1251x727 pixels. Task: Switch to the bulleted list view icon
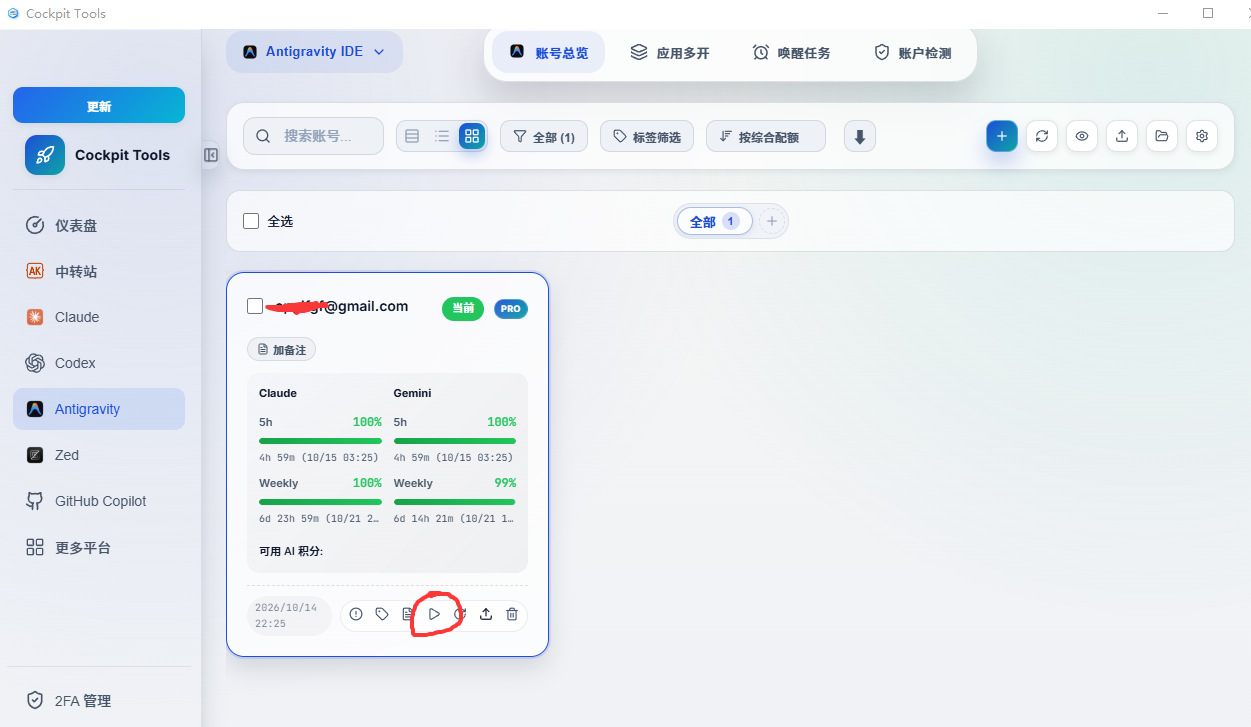tap(442, 136)
